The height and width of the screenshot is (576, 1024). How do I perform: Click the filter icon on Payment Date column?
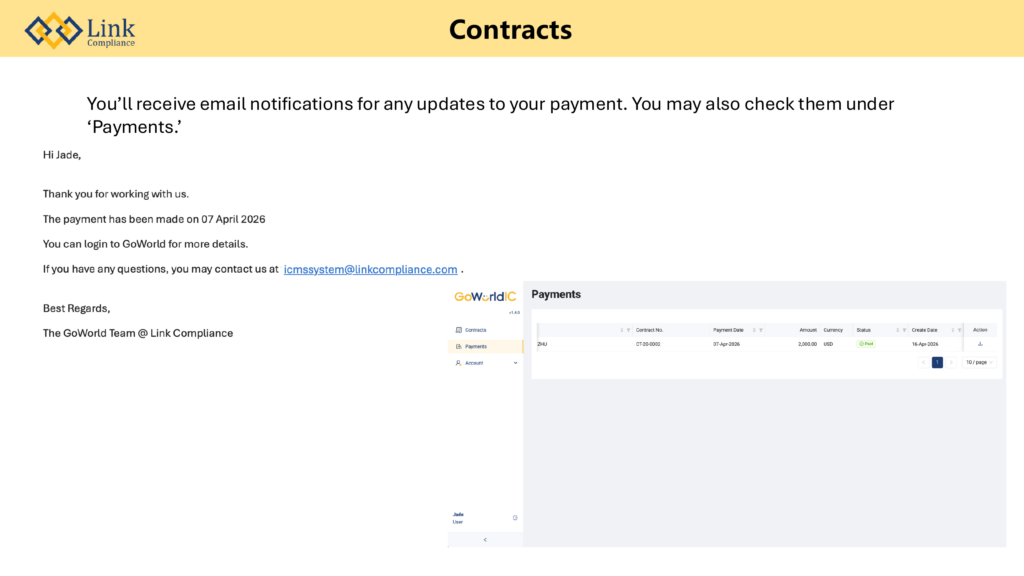(761, 330)
